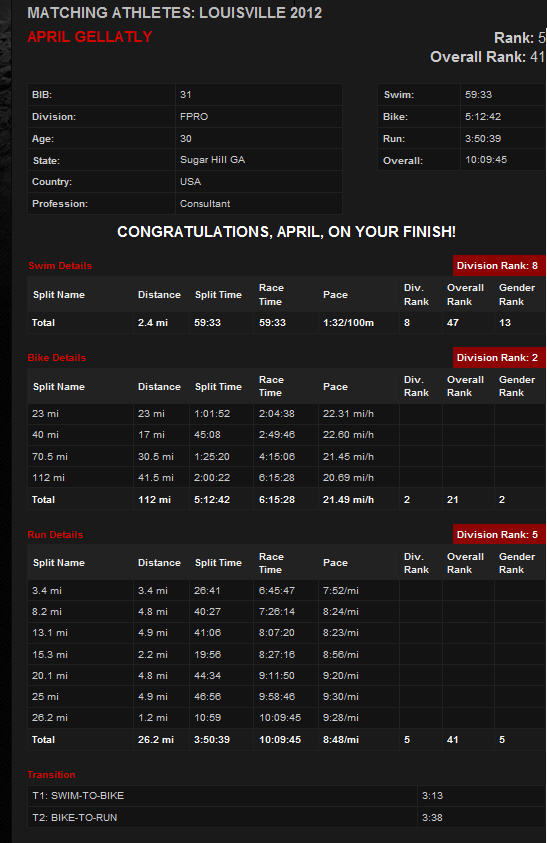Click the Run Details section heading

click(55, 534)
